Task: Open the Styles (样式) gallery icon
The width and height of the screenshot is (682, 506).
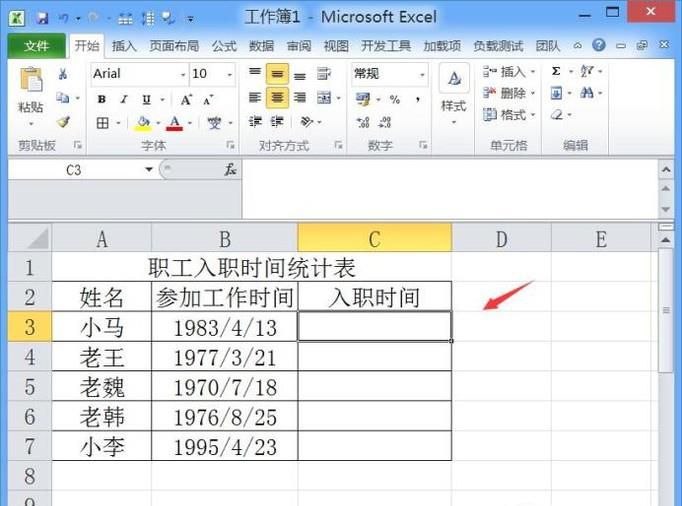Action: [453, 90]
